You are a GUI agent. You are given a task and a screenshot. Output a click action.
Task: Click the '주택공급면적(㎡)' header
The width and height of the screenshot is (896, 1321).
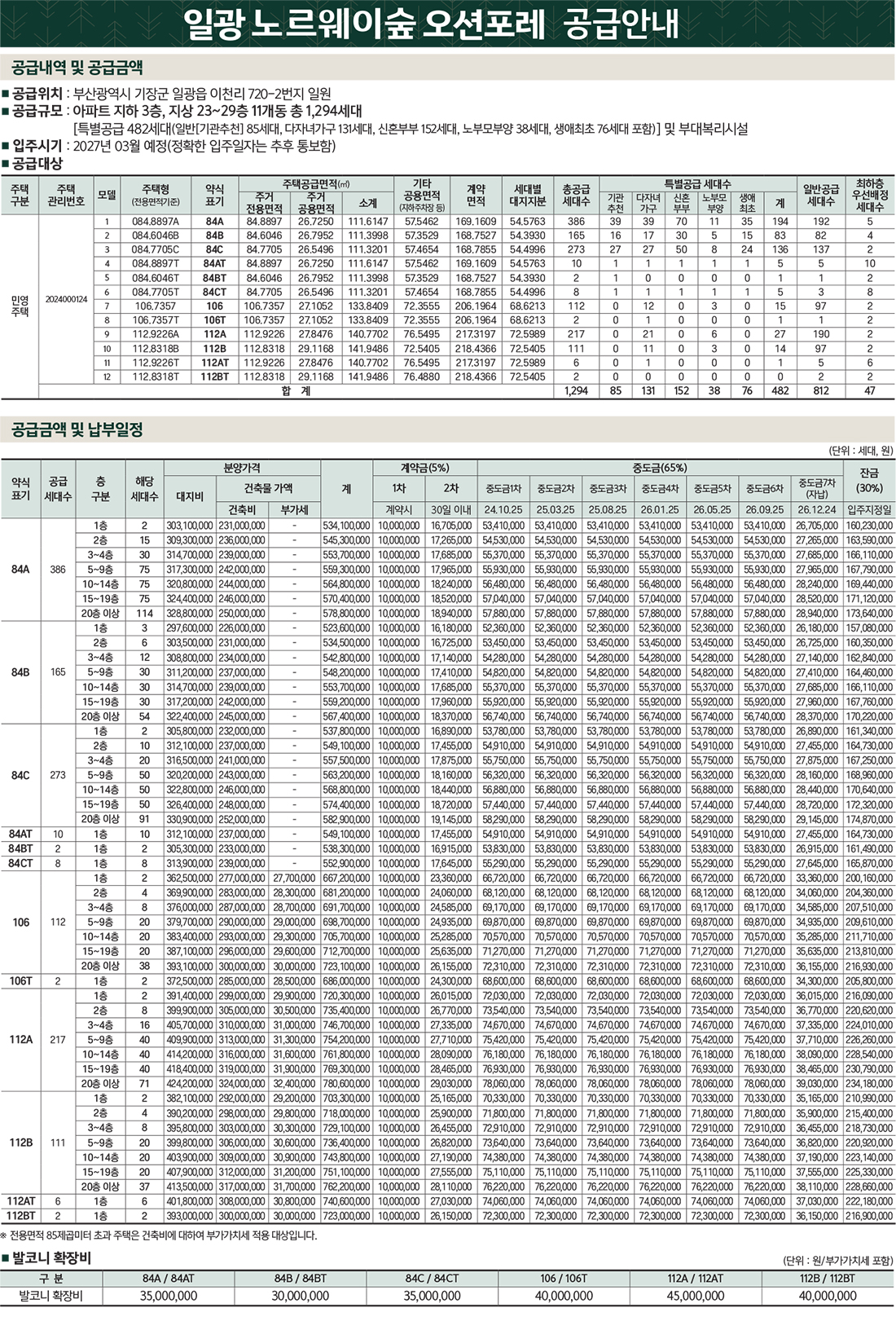pos(316,183)
